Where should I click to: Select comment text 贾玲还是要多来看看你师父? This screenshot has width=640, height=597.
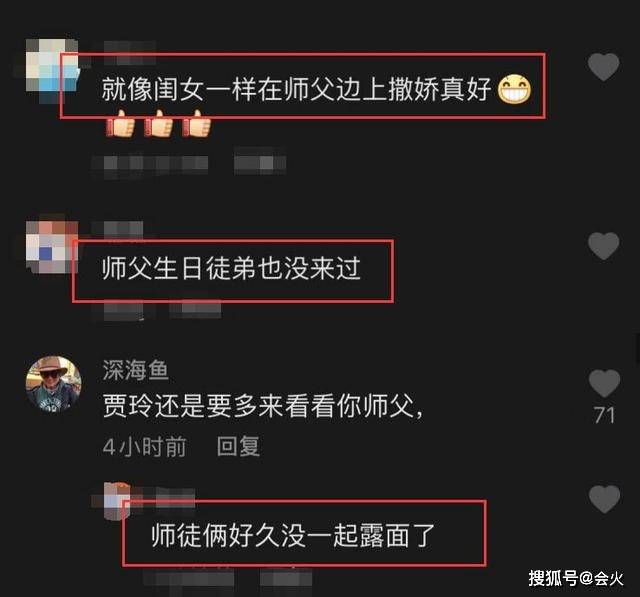[x=262, y=406]
